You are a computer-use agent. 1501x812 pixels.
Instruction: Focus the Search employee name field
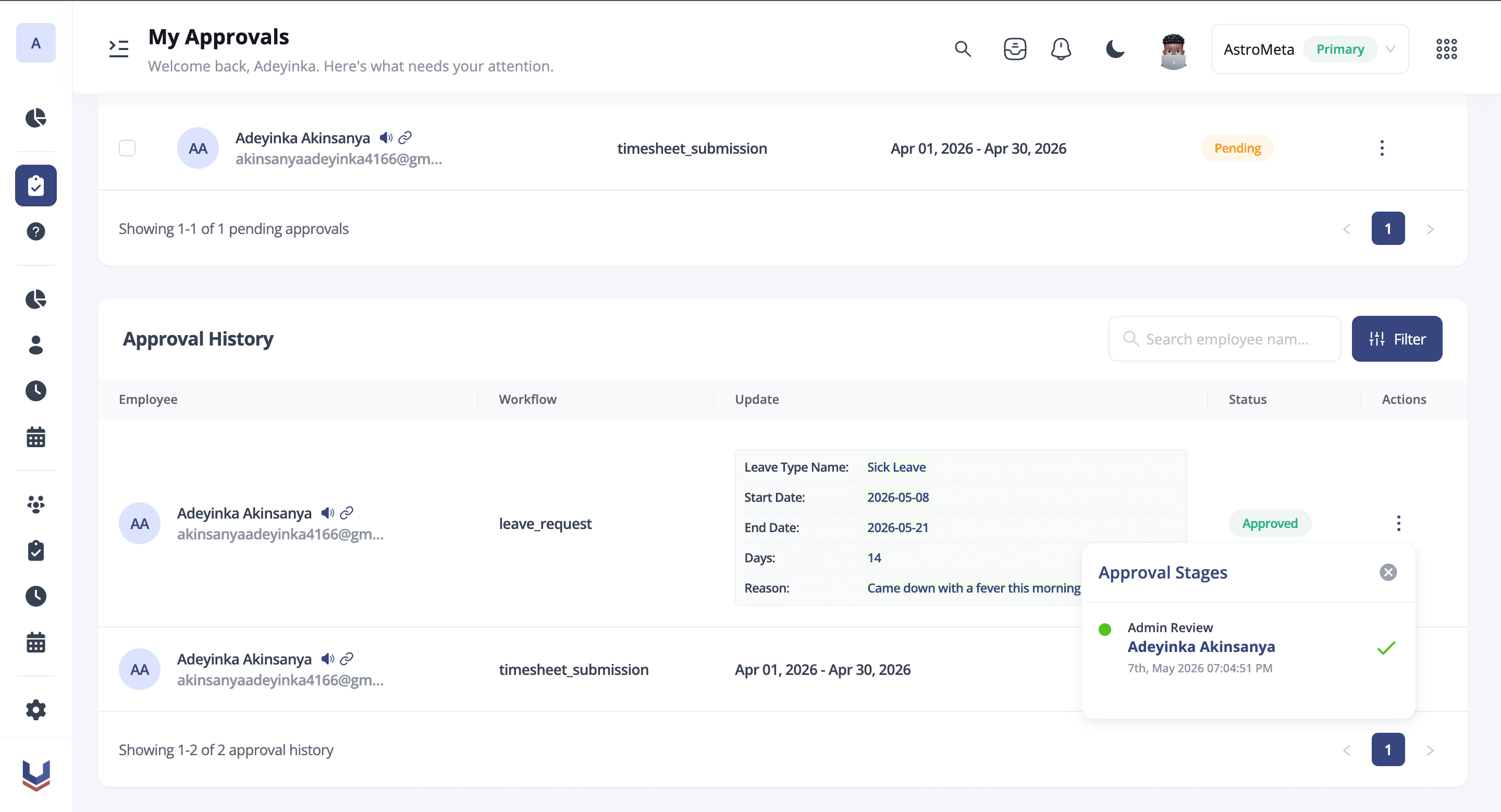point(1225,338)
